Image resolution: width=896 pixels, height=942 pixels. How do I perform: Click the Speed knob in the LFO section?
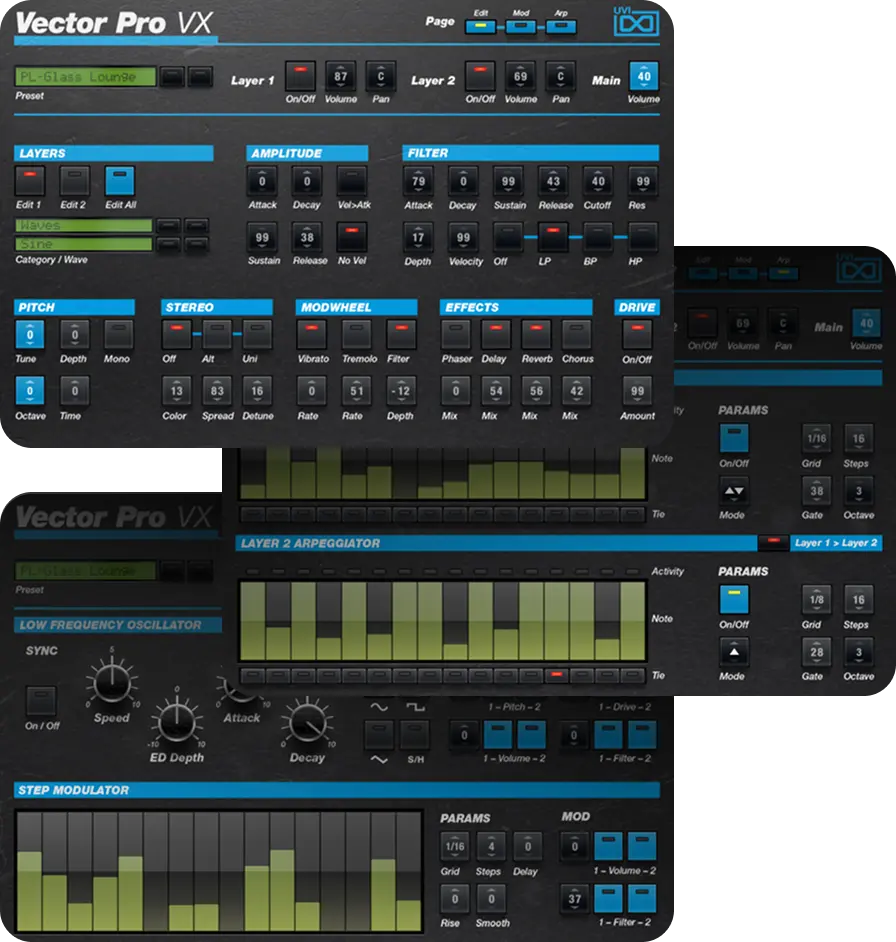[112, 682]
